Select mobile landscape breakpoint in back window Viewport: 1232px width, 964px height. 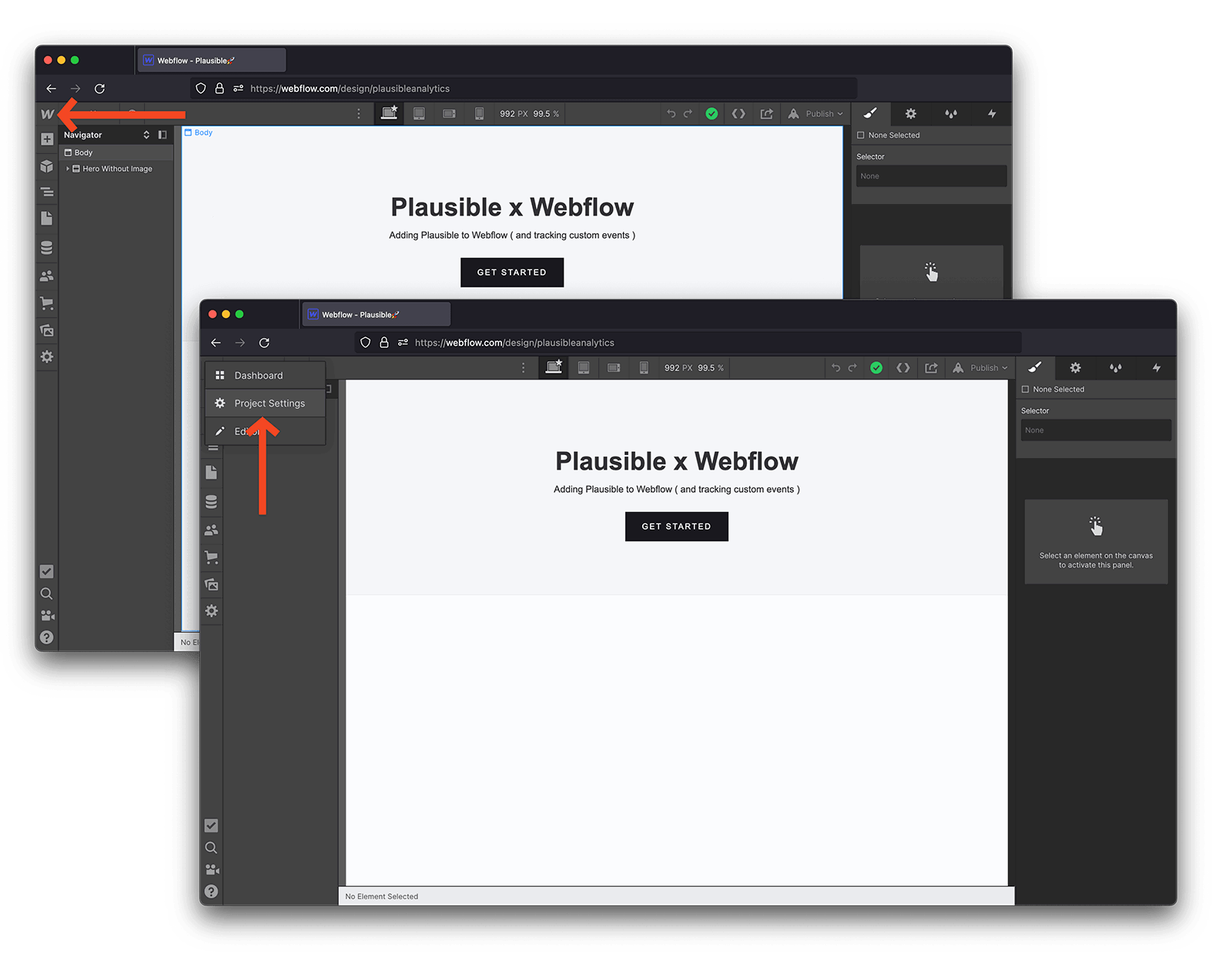(449, 114)
